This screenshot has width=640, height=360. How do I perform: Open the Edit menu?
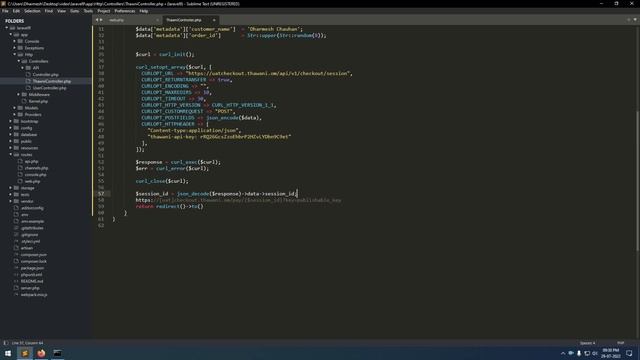tap(16, 11)
